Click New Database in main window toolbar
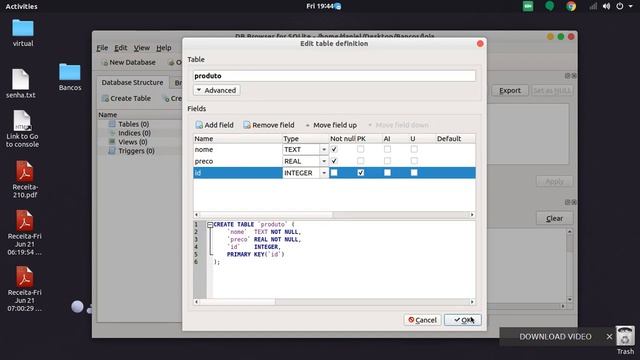Screen dimensions: 640x360 [128, 62]
